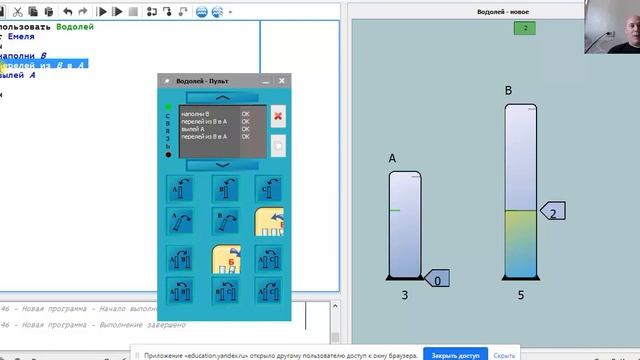Click the step into debugging icon

167,12
